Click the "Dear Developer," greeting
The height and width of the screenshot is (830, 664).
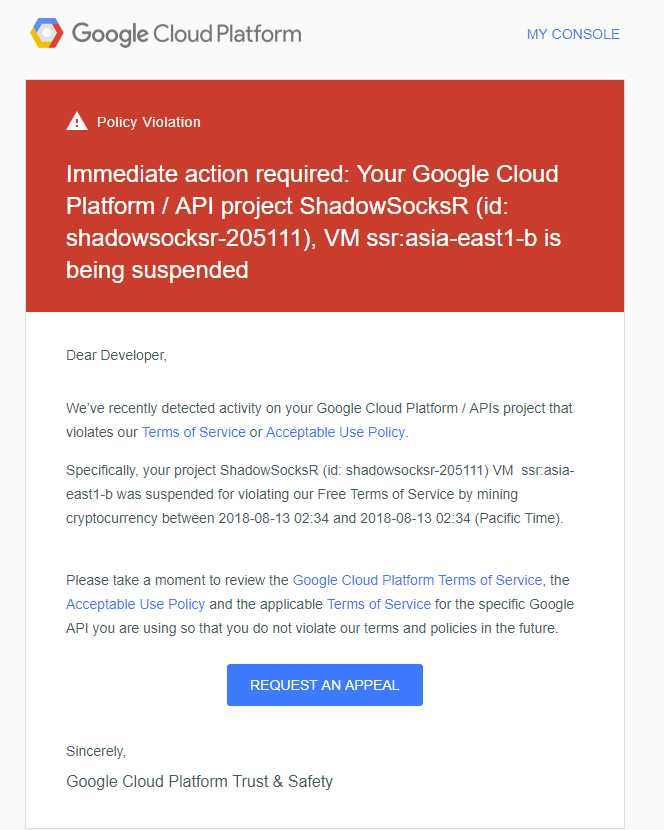coord(116,355)
